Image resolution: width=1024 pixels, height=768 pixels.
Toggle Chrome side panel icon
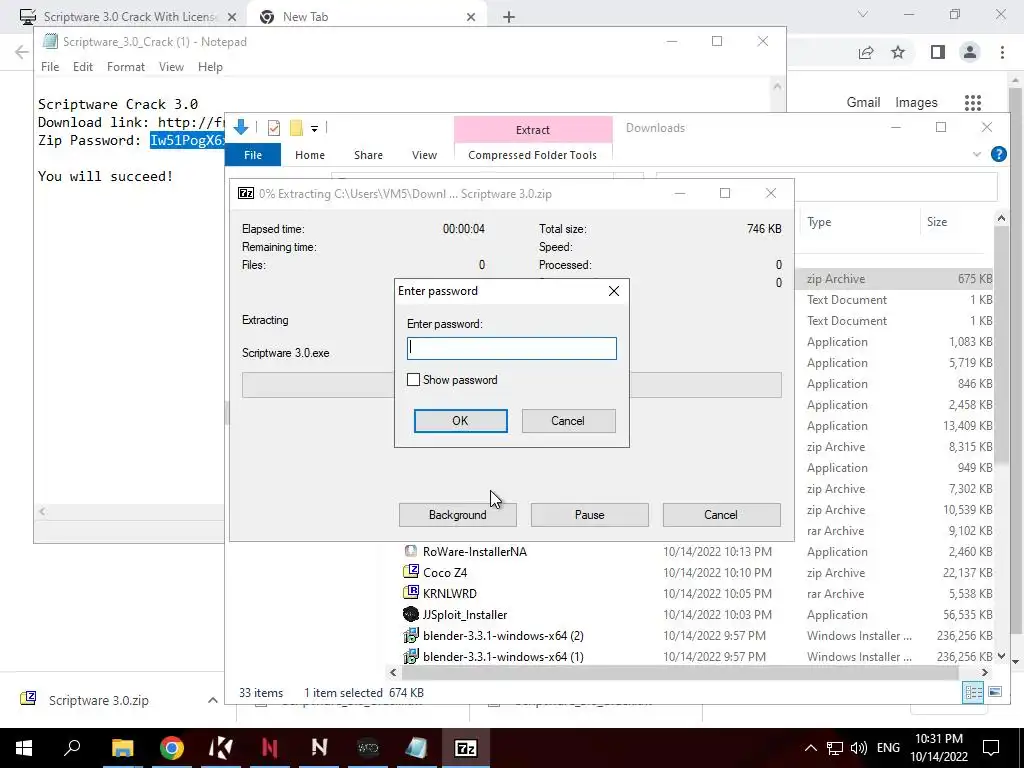pos(938,52)
